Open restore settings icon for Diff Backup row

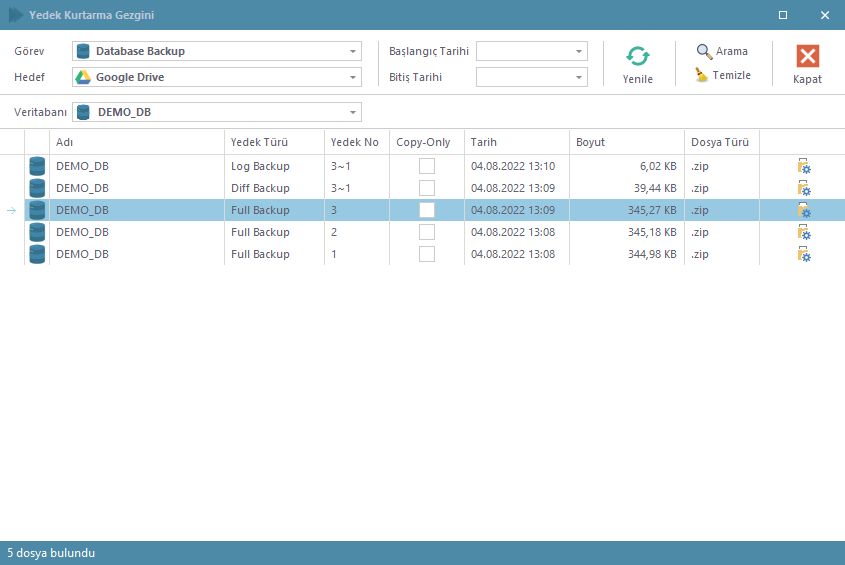(x=803, y=188)
